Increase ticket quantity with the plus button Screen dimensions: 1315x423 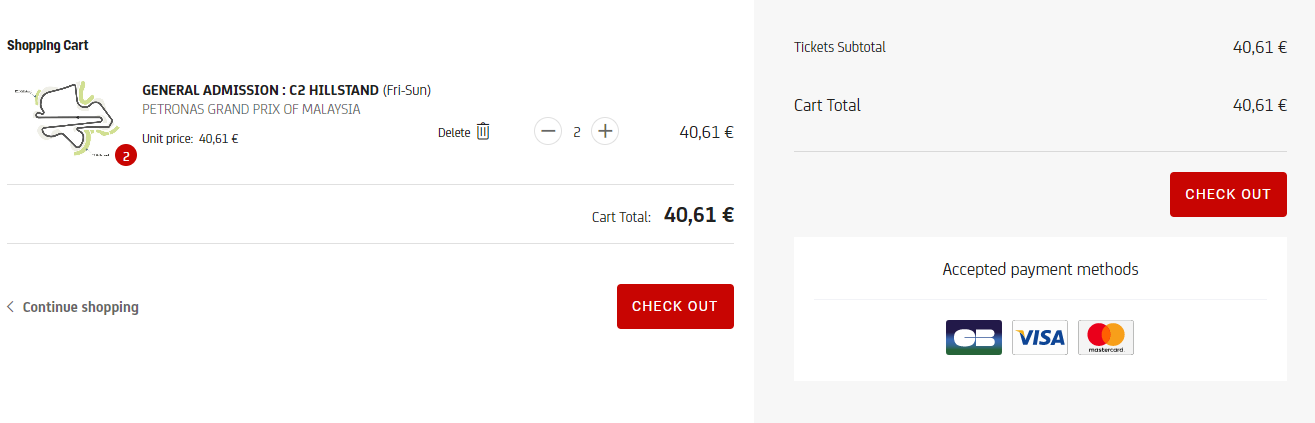(x=605, y=131)
